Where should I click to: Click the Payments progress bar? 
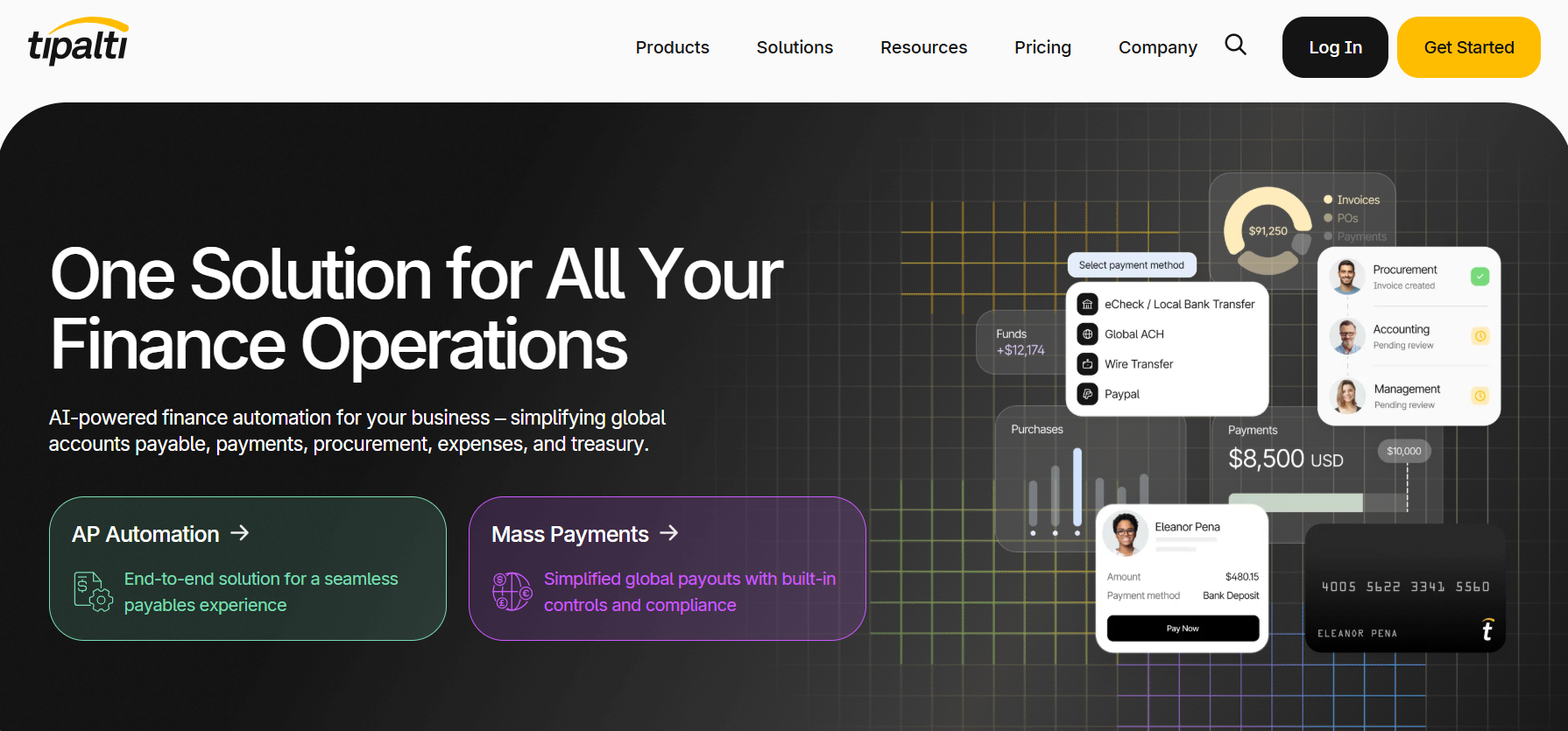pos(1317,503)
